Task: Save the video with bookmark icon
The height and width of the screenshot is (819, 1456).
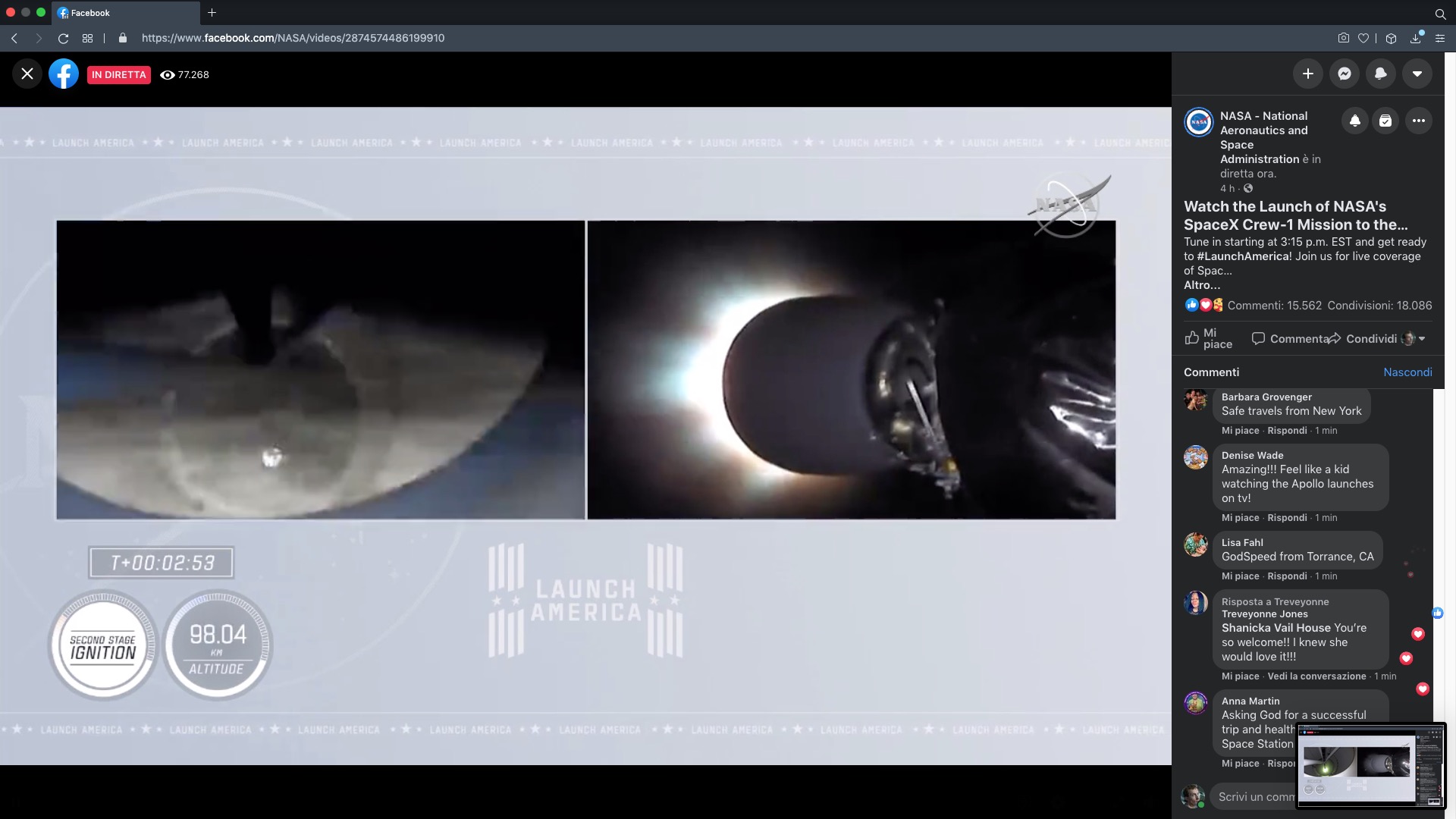Action: coord(1385,121)
